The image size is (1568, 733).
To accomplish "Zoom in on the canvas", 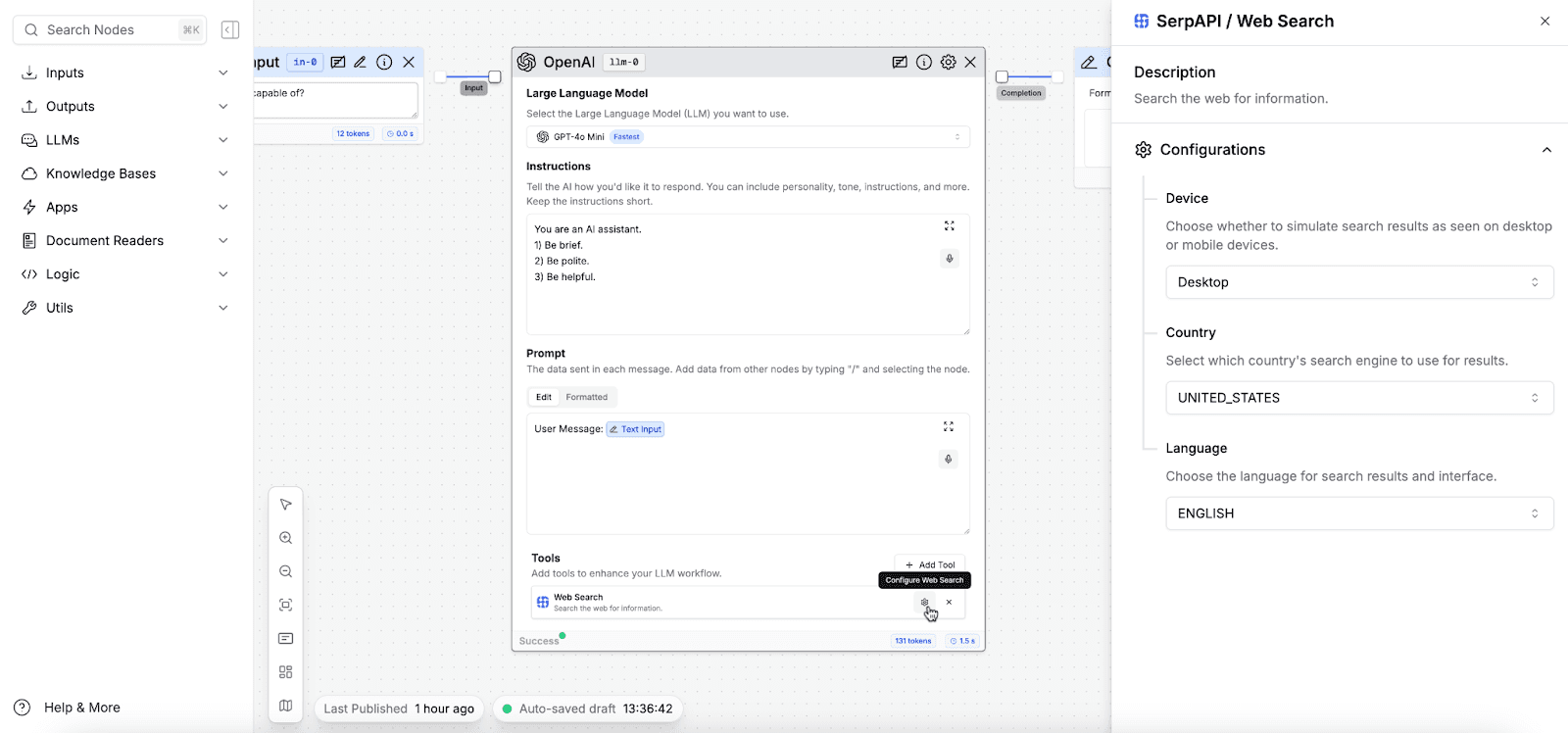I will tap(286, 538).
